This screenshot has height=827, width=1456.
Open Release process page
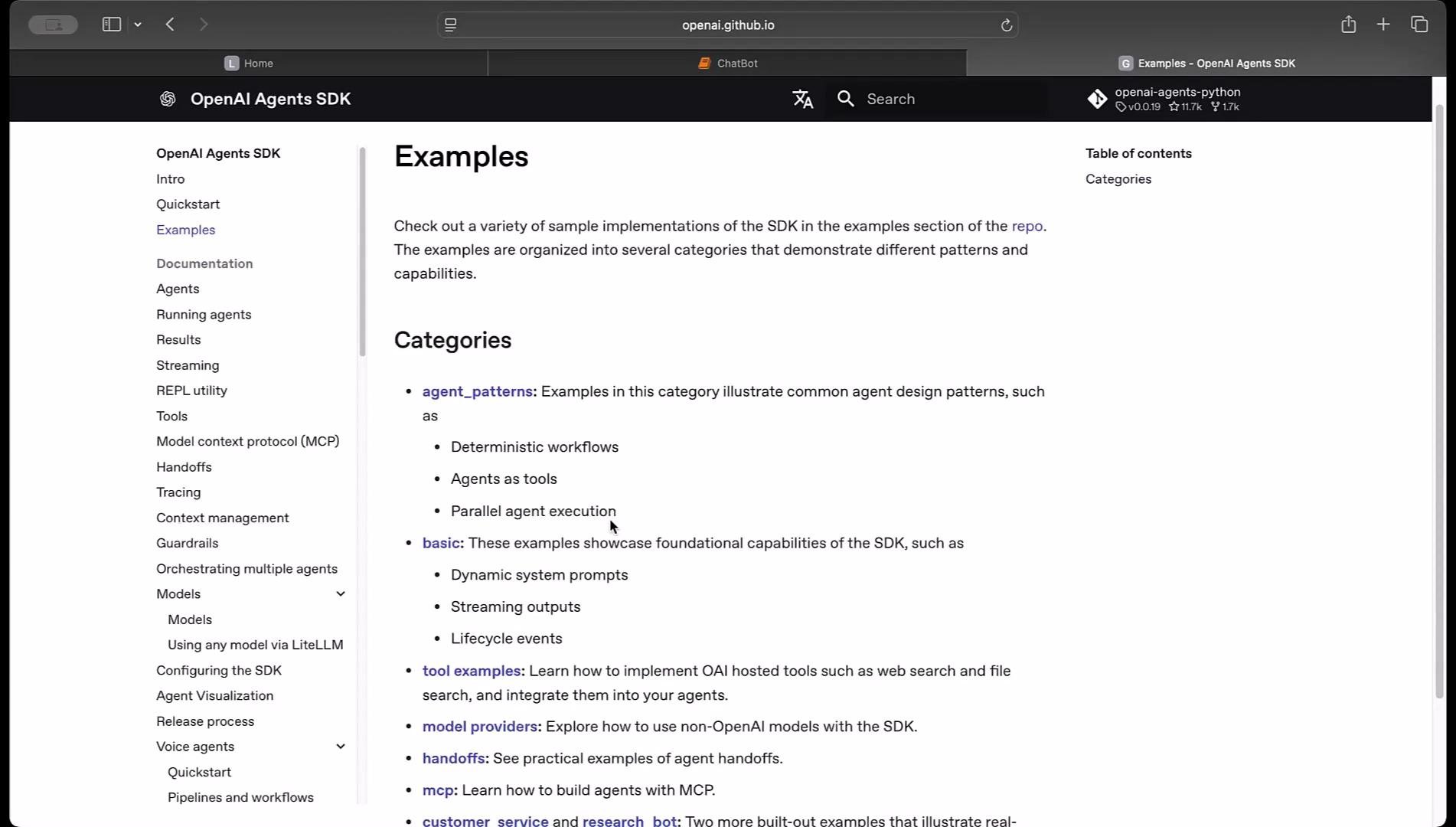pyautogui.click(x=205, y=721)
